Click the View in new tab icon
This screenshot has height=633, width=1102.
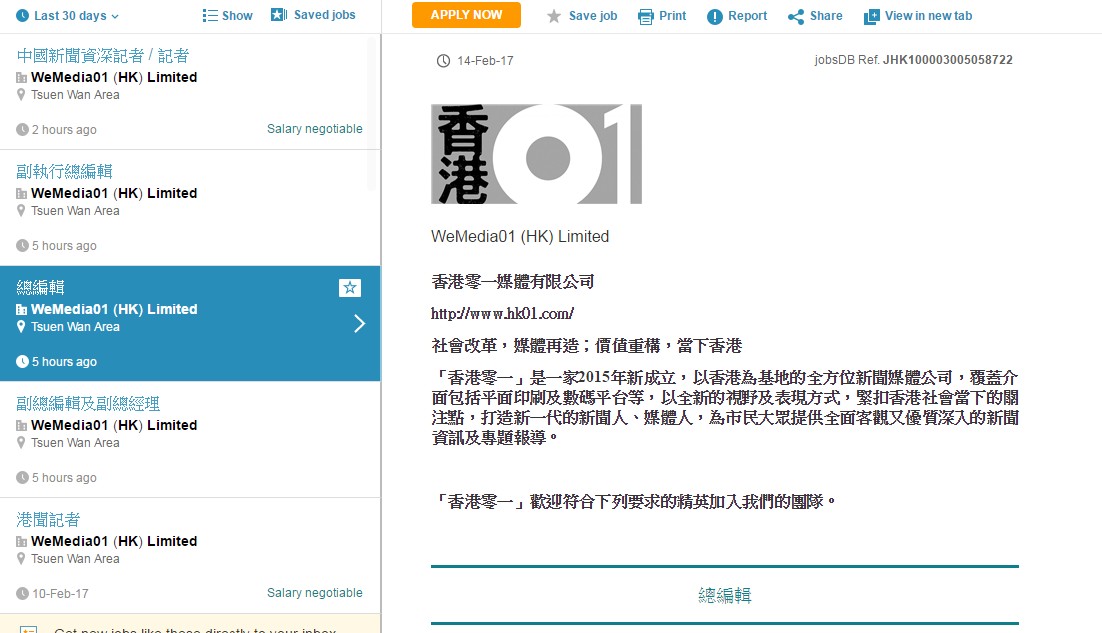coord(871,16)
